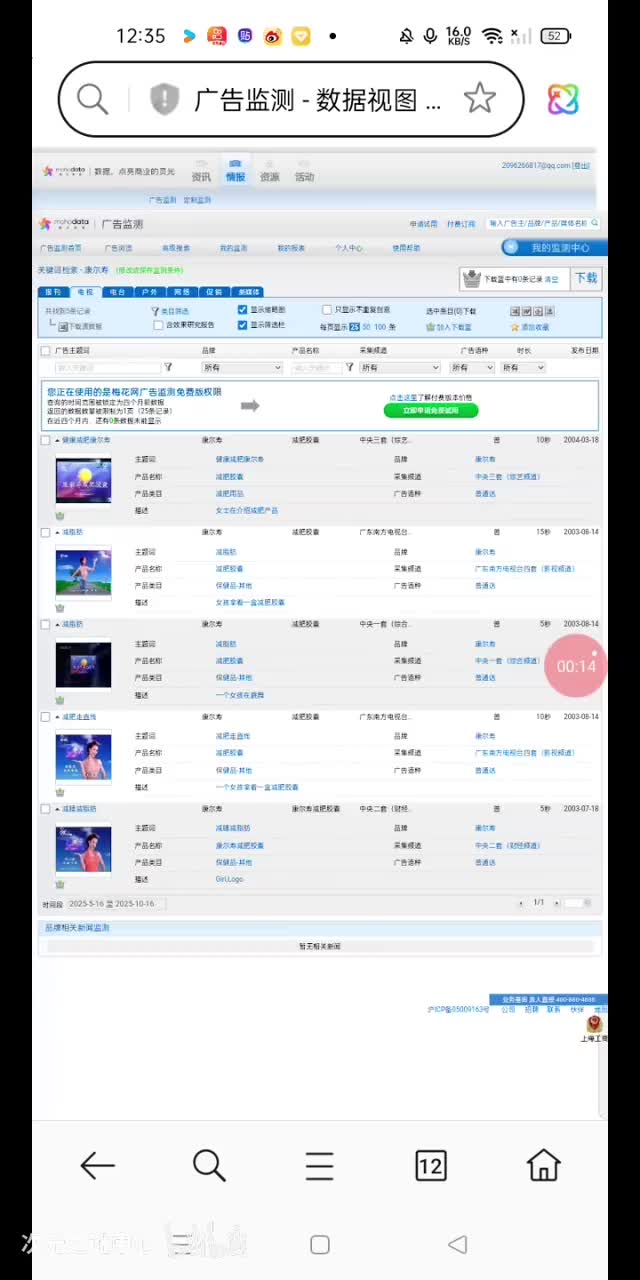Click the 加入下载篮 basket icon
Viewport: 640px width, 1280px height.
coord(431,326)
